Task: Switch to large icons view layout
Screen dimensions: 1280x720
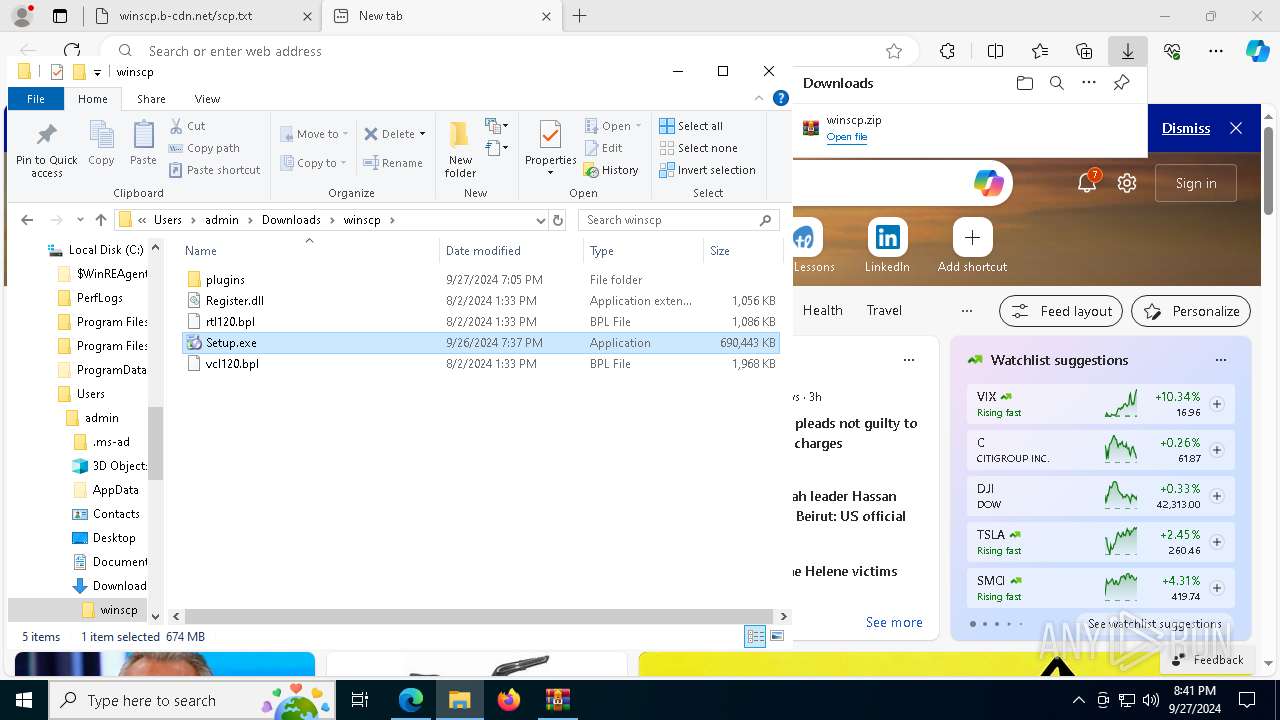Action: [777, 636]
